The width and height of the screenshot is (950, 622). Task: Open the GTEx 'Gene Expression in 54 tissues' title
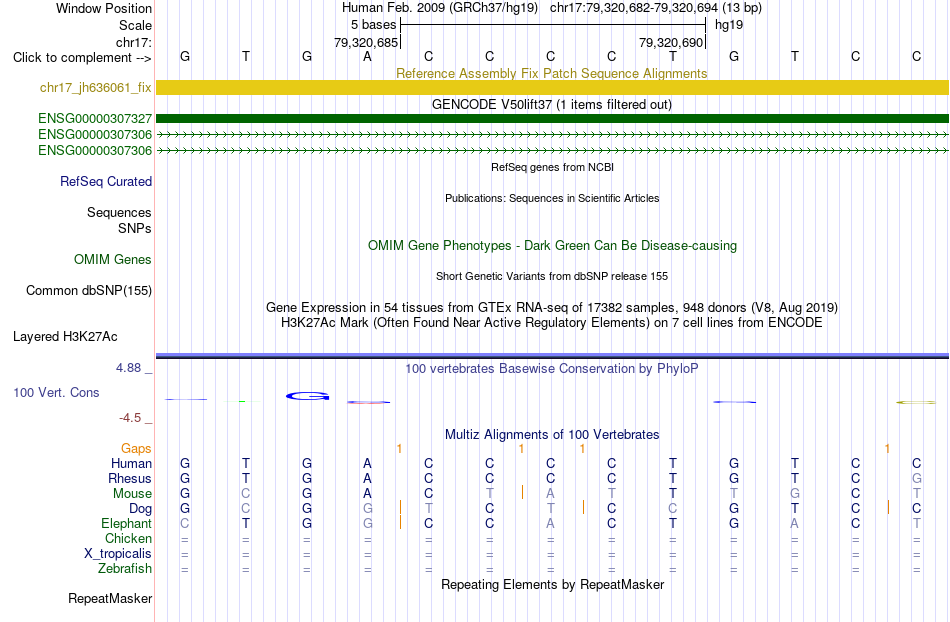coord(552,308)
